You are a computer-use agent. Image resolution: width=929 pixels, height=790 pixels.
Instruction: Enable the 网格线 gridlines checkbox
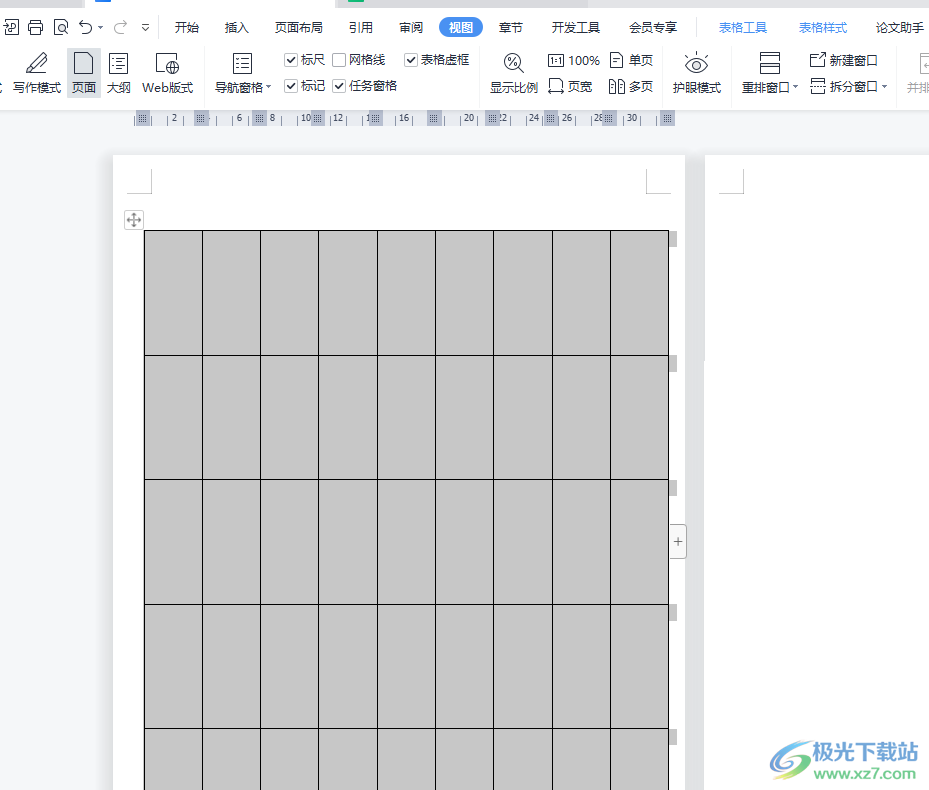(339, 60)
